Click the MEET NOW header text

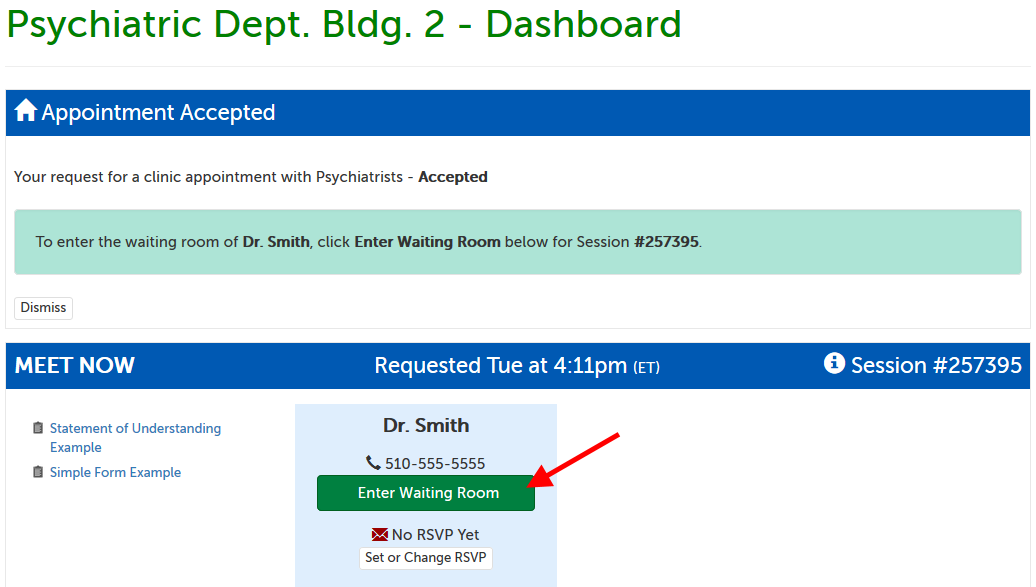(75, 365)
